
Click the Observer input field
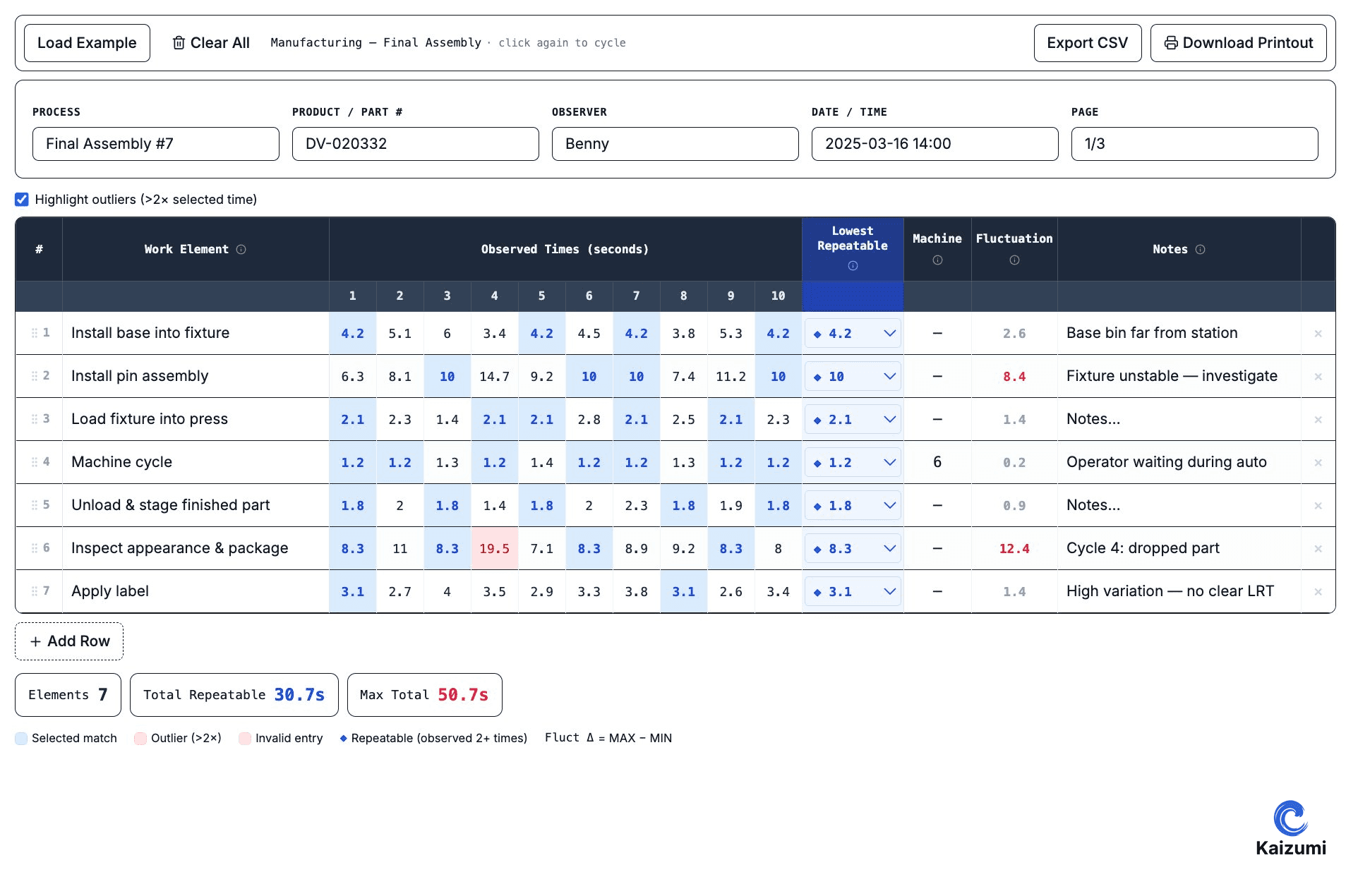pos(675,144)
